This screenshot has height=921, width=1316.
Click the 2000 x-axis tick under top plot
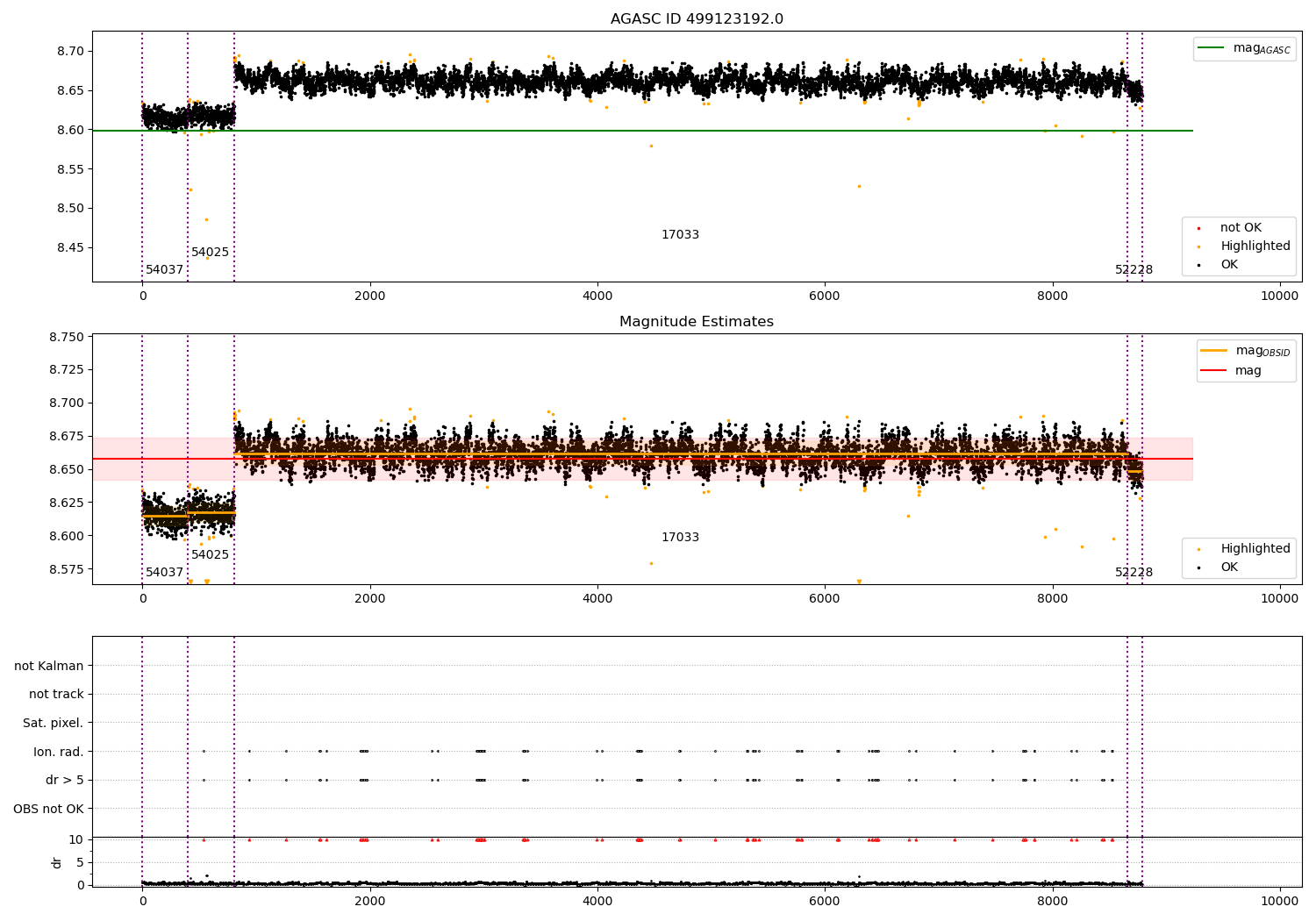[370, 296]
